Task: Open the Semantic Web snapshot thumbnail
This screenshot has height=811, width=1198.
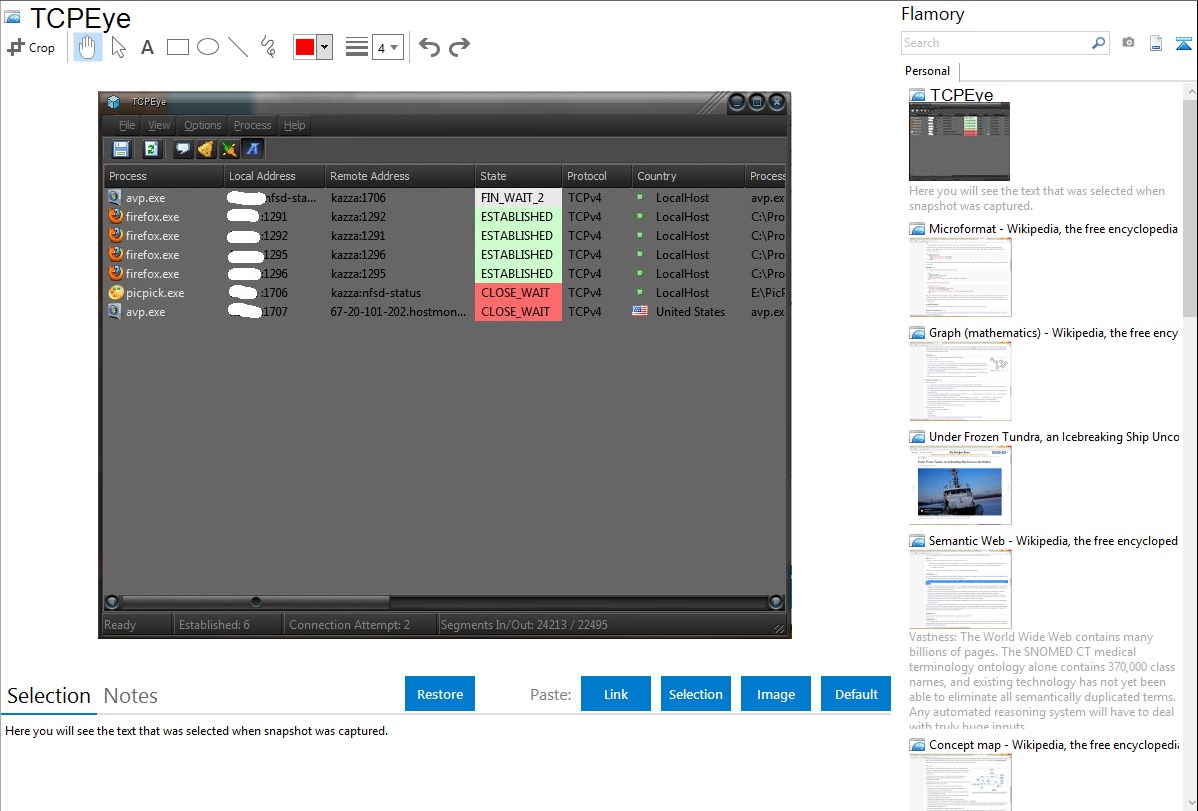Action: 960,588
